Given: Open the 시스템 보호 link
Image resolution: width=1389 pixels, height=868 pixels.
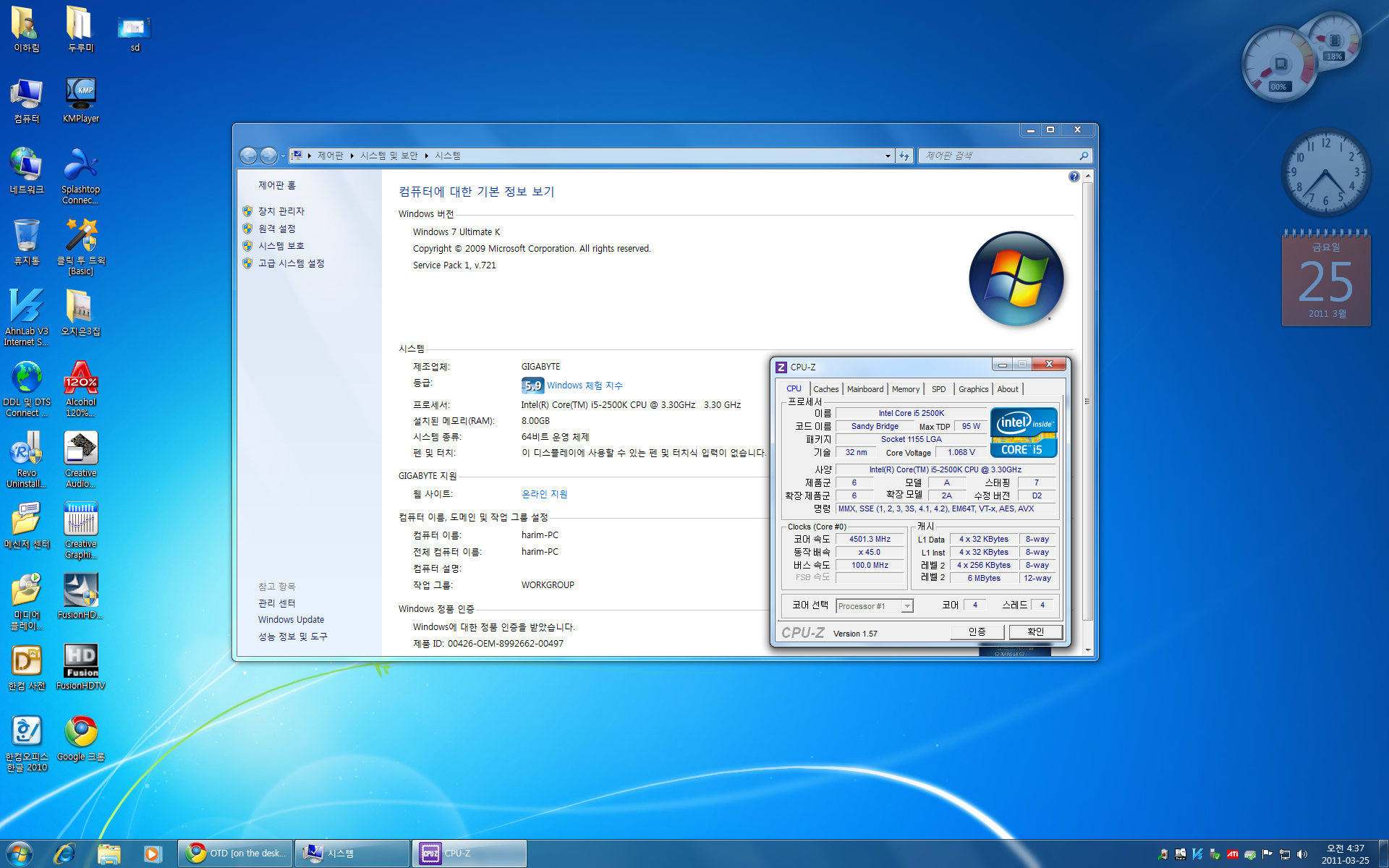Looking at the screenshot, I should pyautogui.click(x=281, y=246).
